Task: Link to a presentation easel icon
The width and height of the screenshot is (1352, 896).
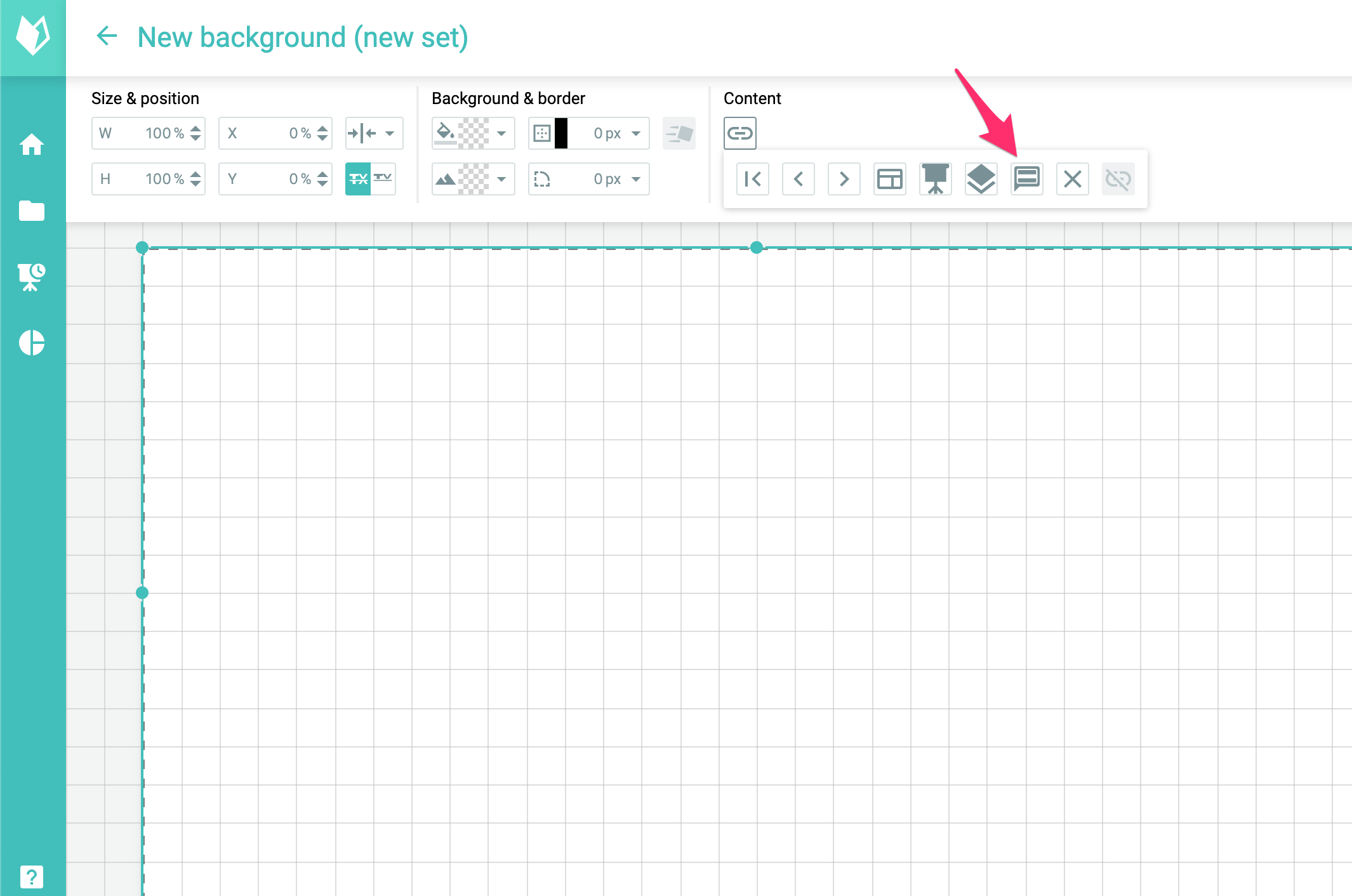Action: click(936, 179)
